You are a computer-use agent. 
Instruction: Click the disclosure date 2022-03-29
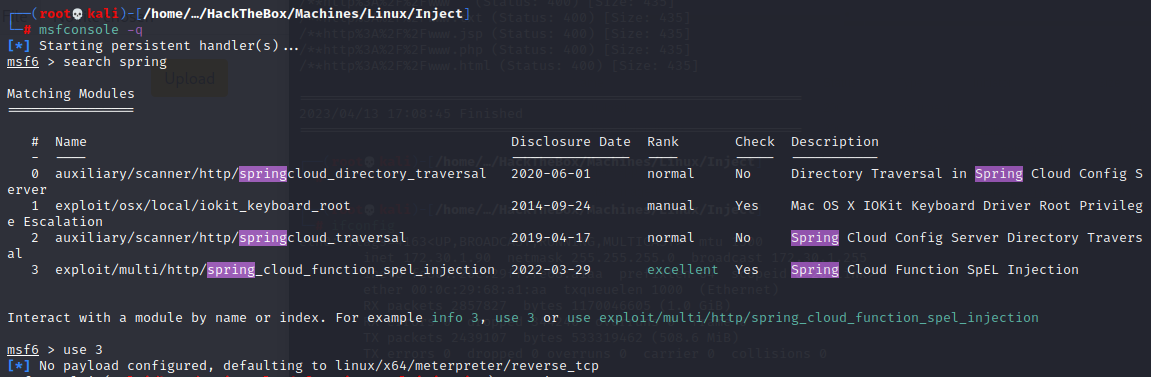pos(551,270)
